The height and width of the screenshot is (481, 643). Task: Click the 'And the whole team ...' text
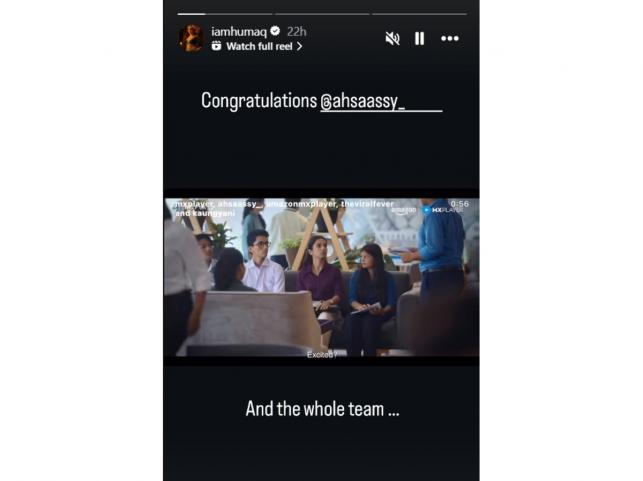click(322, 409)
